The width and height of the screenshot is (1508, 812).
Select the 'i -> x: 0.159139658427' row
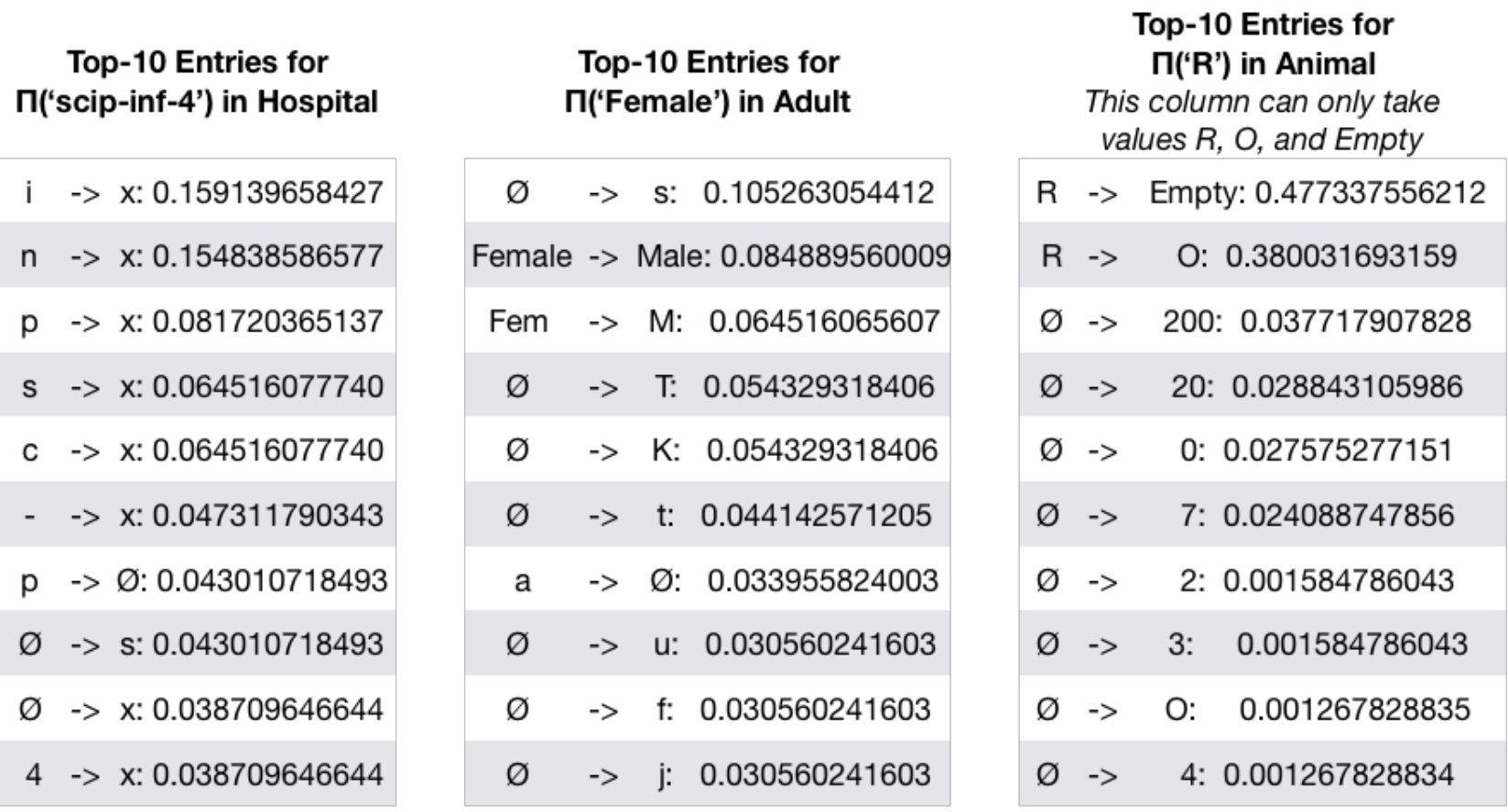tap(198, 191)
